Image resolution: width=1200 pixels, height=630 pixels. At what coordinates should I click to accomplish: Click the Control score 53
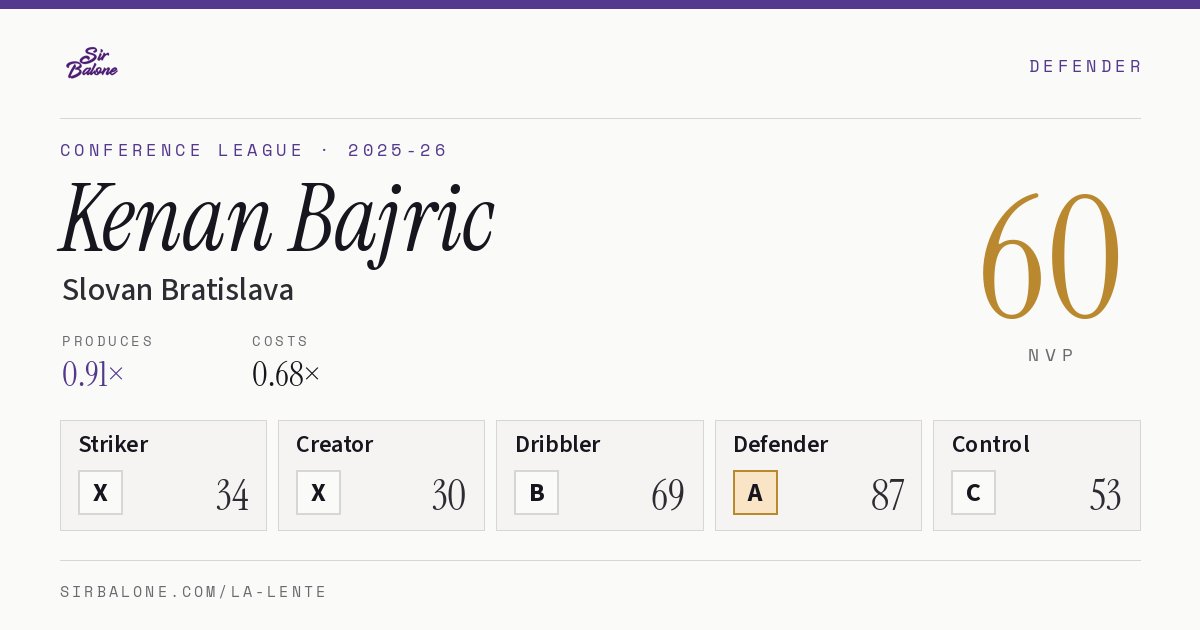pos(1105,495)
